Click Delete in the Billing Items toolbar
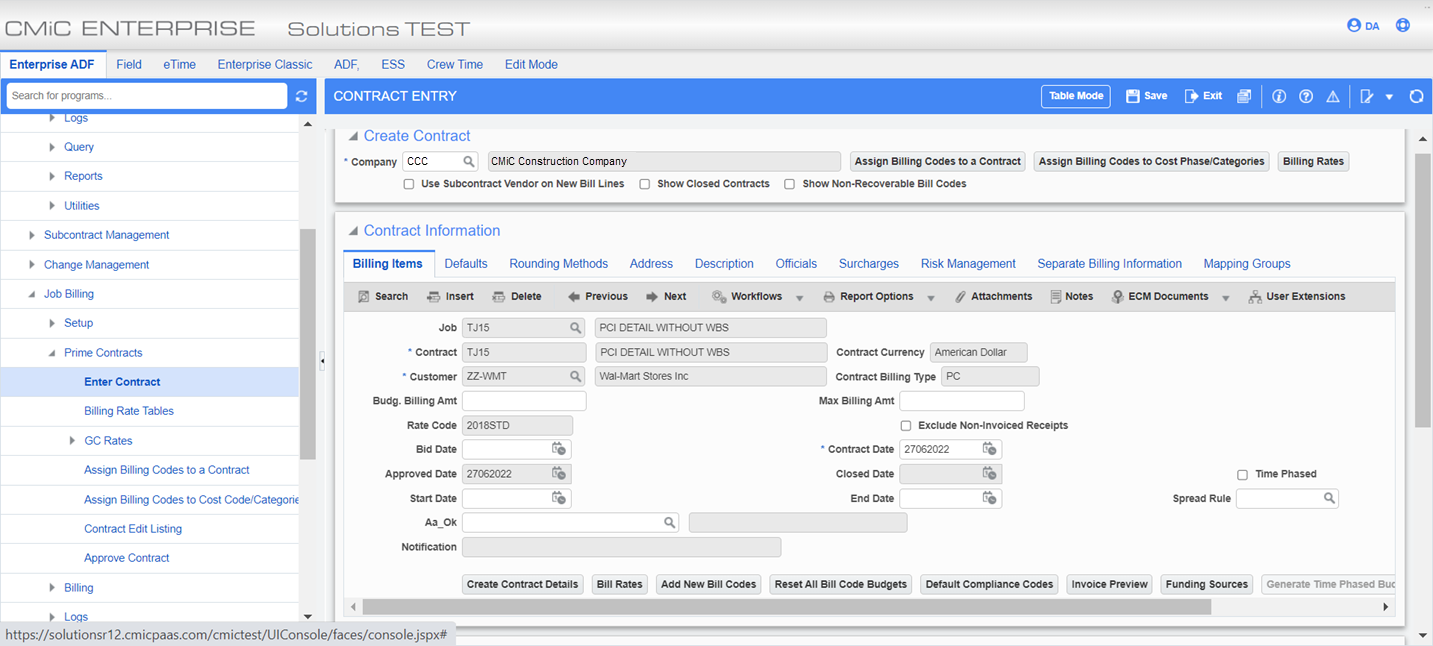 click(x=516, y=296)
